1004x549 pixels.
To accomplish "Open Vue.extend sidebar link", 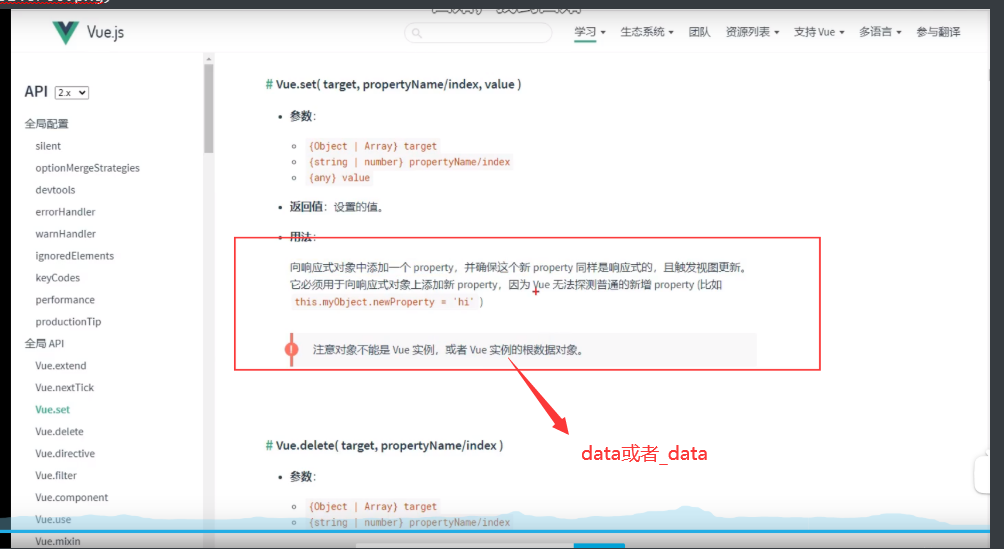I will click(60, 365).
